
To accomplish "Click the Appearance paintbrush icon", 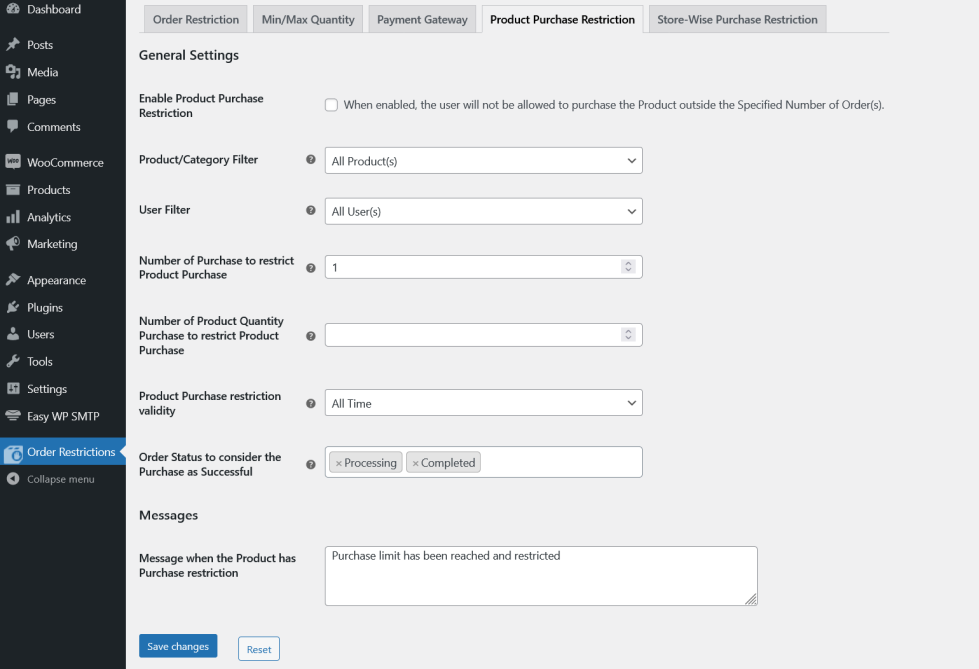I will tap(13, 280).
